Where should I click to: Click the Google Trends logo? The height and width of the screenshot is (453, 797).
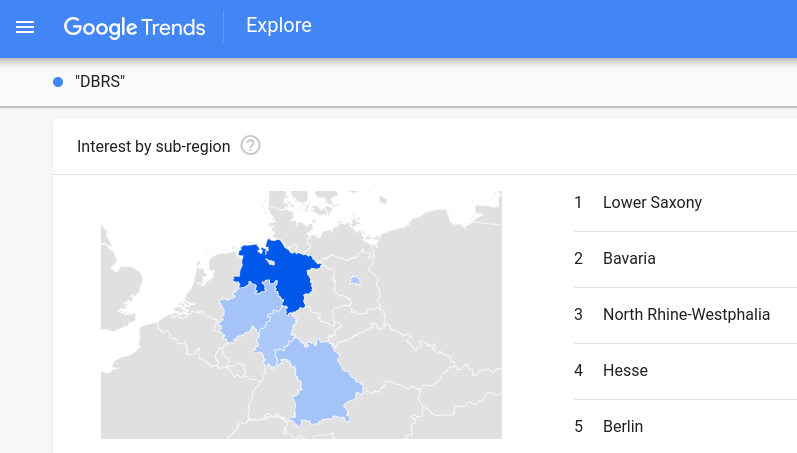coord(135,27)
